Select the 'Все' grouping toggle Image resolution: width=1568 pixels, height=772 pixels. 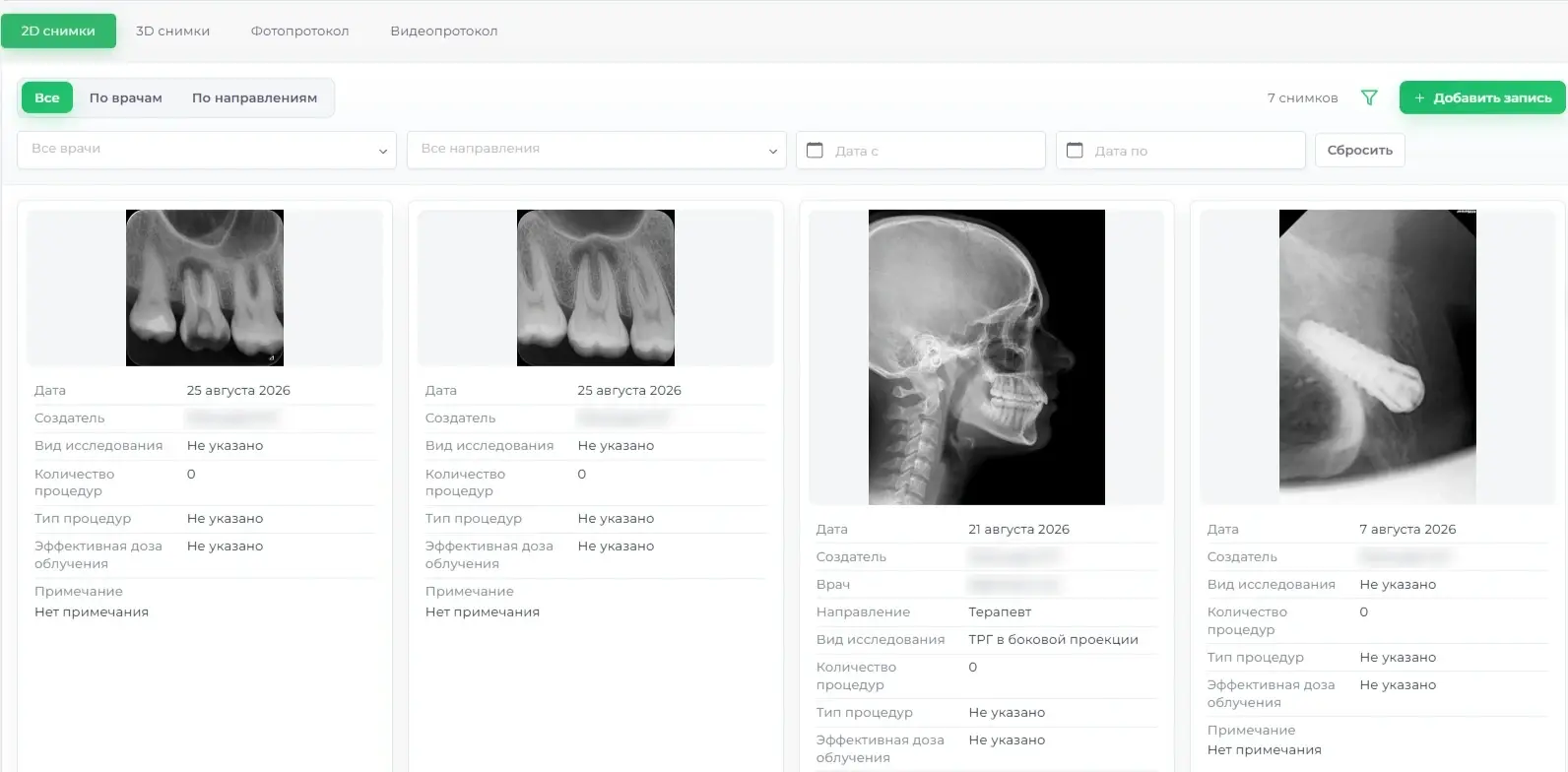47,97
